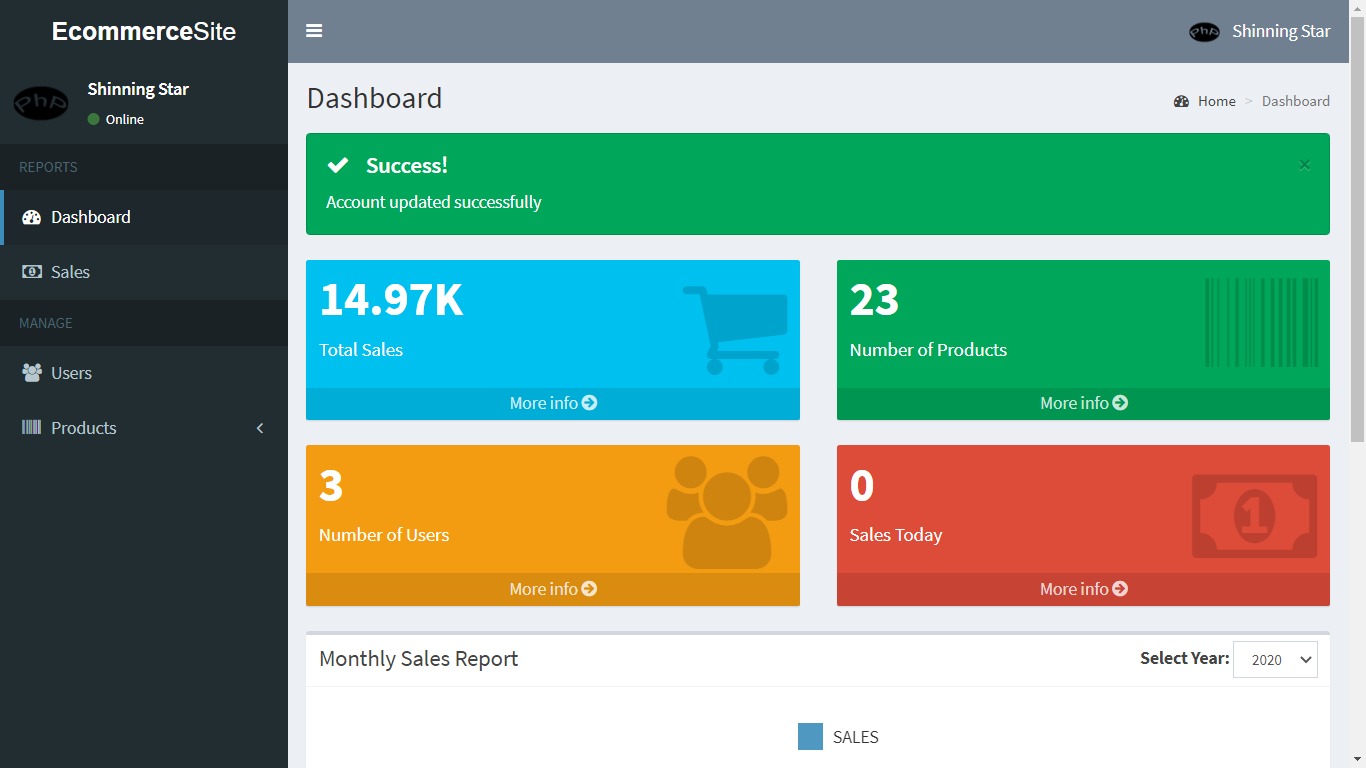Expand the Products submenu chevron
The image size is (1366, 768).
259,427
